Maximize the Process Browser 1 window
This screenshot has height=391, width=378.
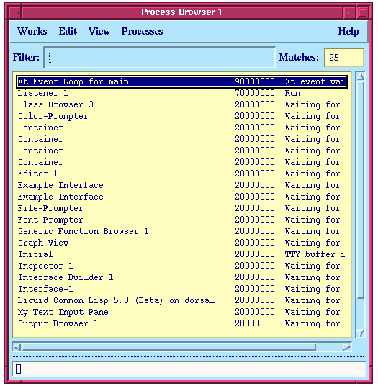click(362, 13)
